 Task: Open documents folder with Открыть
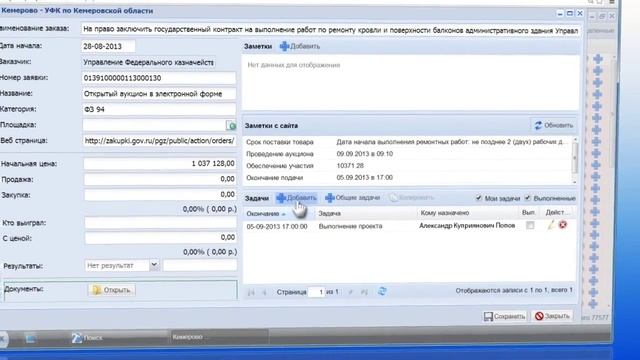click(112, 290)
